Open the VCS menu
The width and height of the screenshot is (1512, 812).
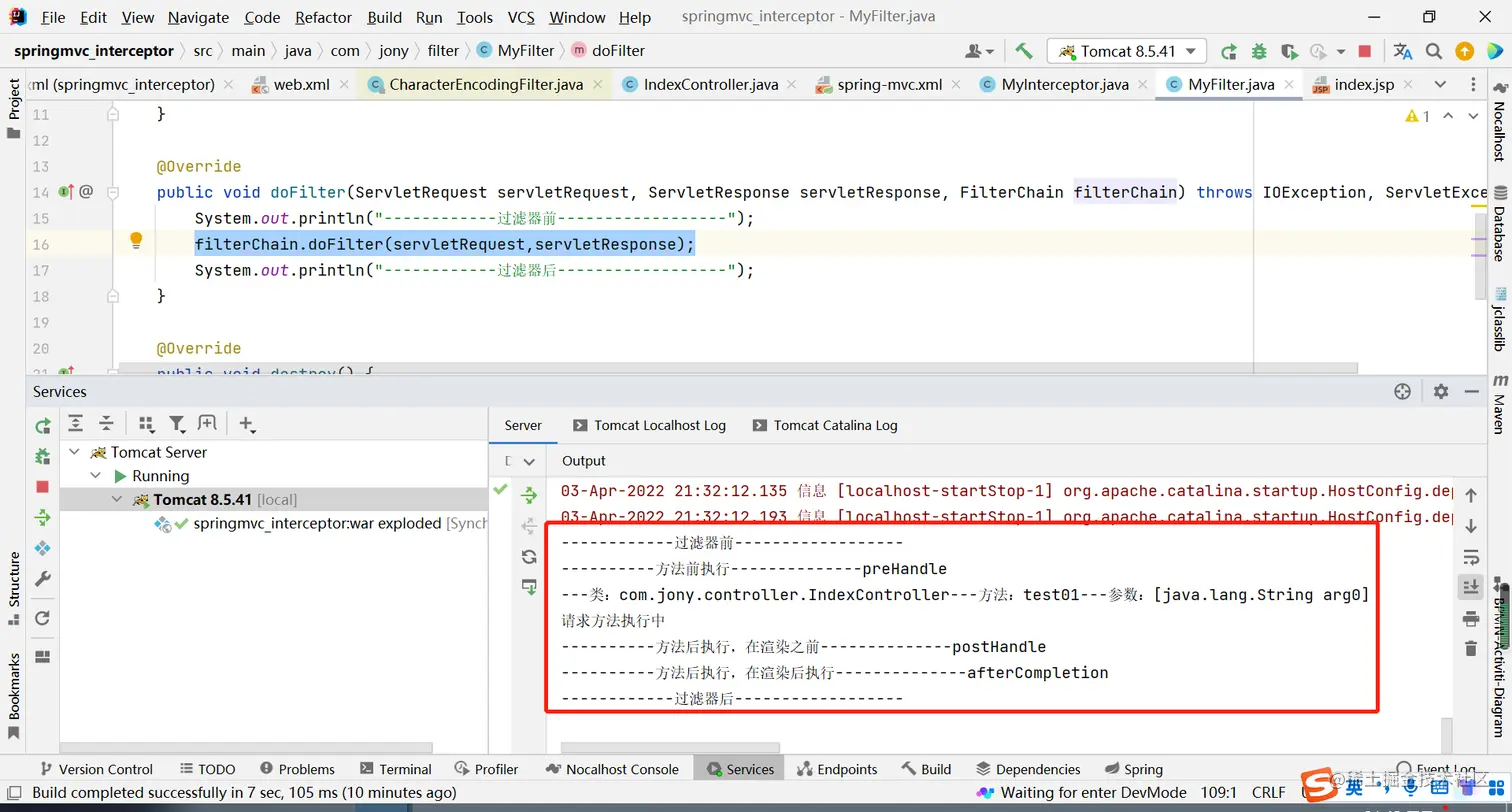[x=521, y=17]
